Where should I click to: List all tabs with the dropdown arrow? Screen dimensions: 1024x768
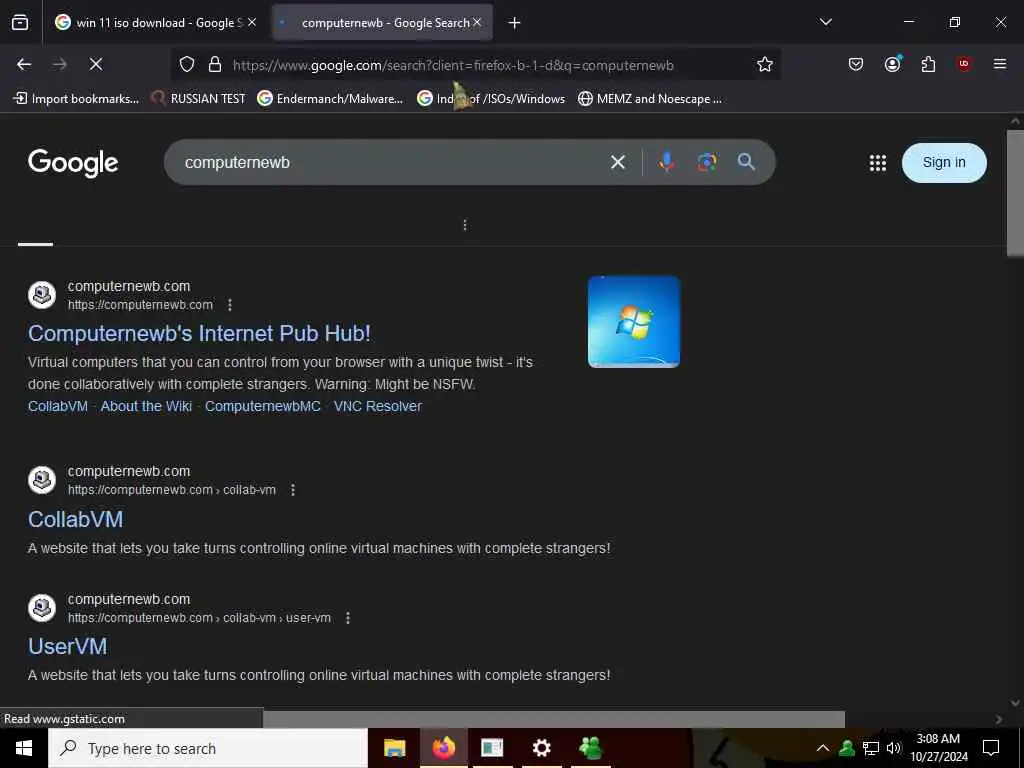coord(825,22)
